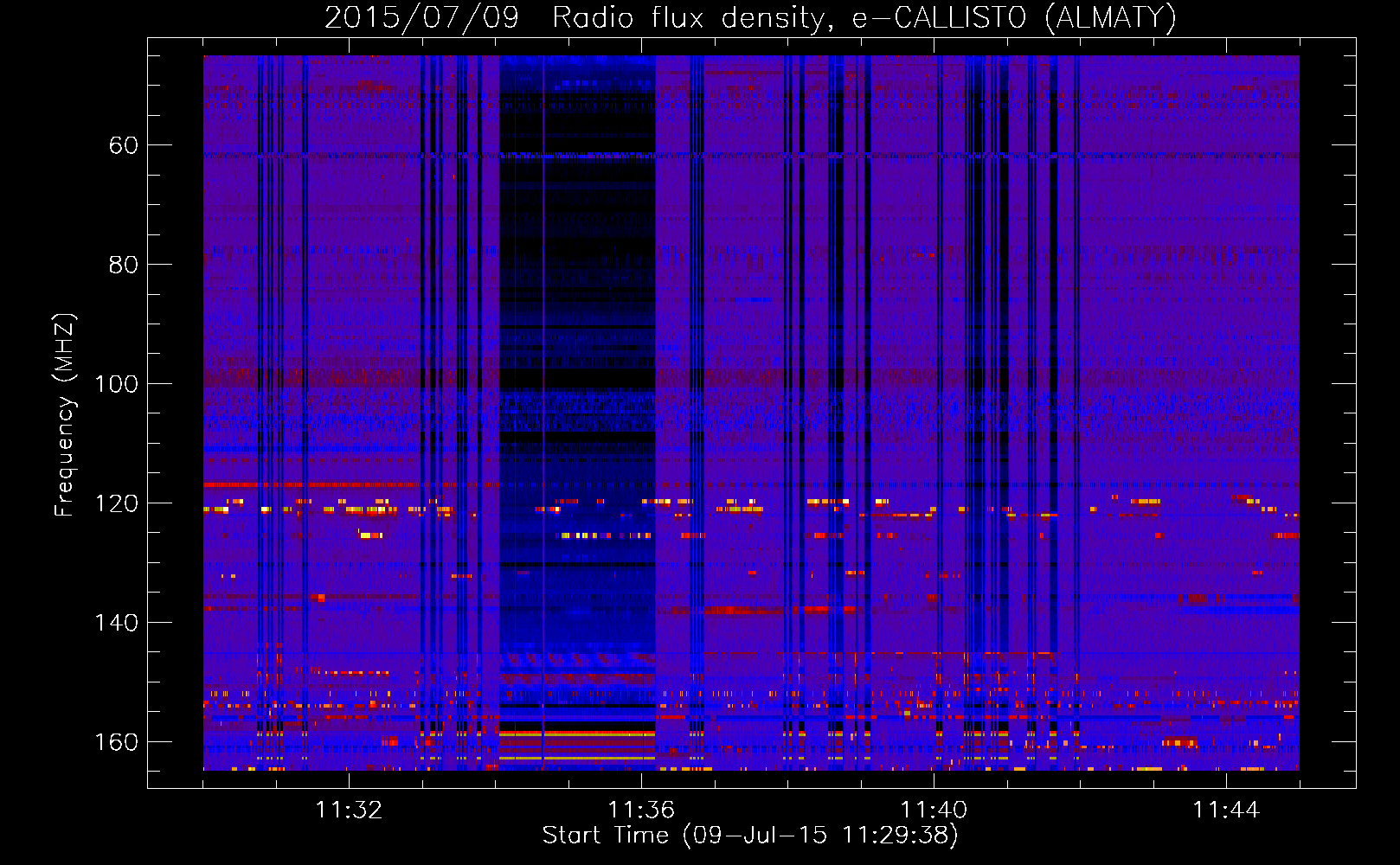This screenshot has width=1400, height=865.
Task: Click the 60 frequency tick label
Action: tap(124, 145)
